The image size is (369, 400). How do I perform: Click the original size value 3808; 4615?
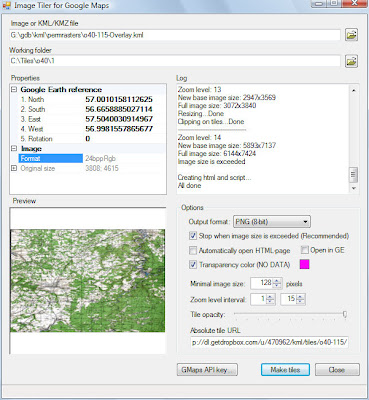pyautogui.click(x=102, y=168)
